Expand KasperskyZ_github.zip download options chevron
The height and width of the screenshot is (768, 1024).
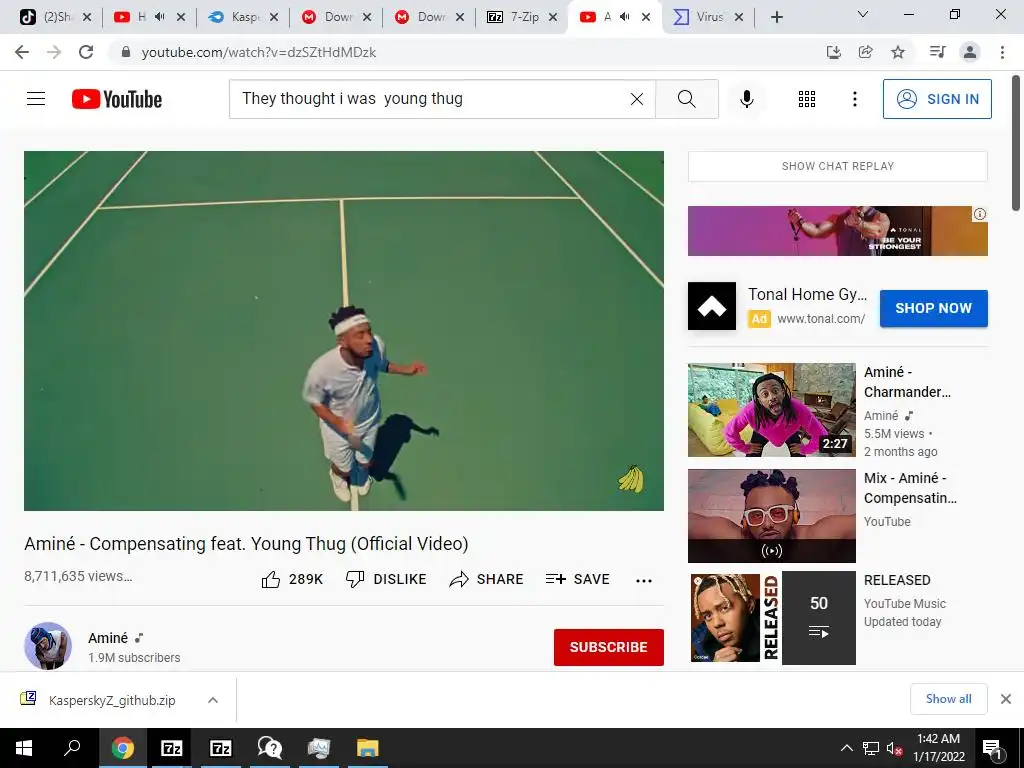click(212, 700)
